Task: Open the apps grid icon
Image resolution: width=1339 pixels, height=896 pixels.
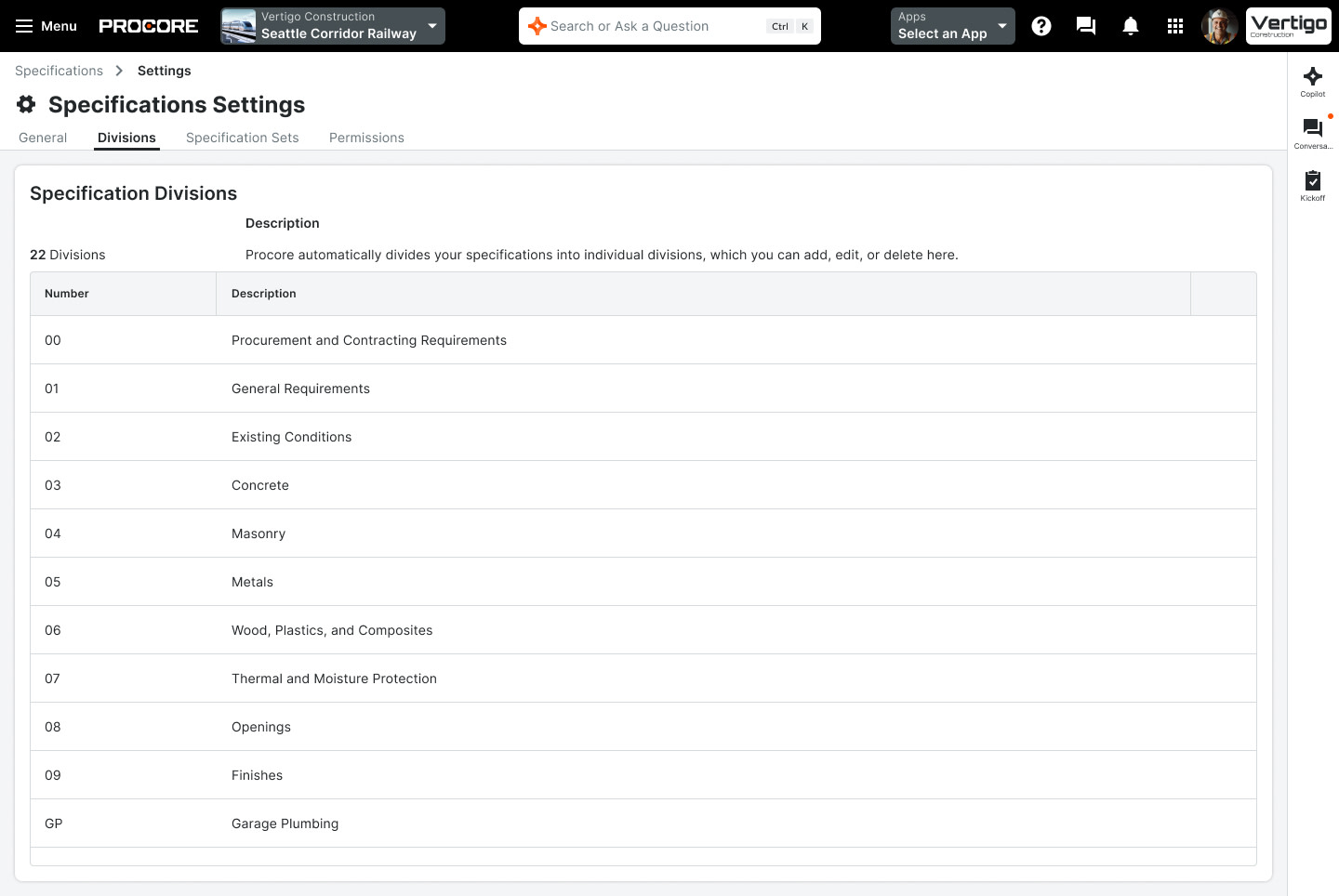Action: pos(1175,26)
